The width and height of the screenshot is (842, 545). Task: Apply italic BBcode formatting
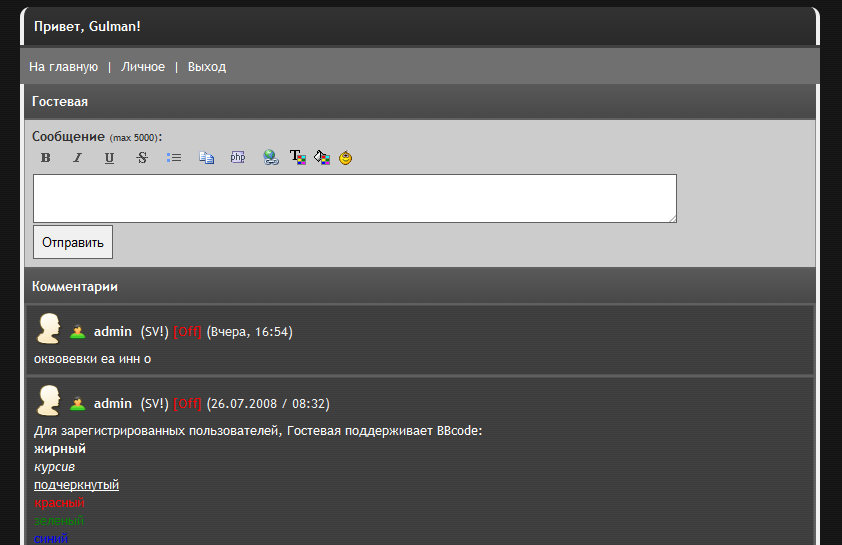(77, 157)
